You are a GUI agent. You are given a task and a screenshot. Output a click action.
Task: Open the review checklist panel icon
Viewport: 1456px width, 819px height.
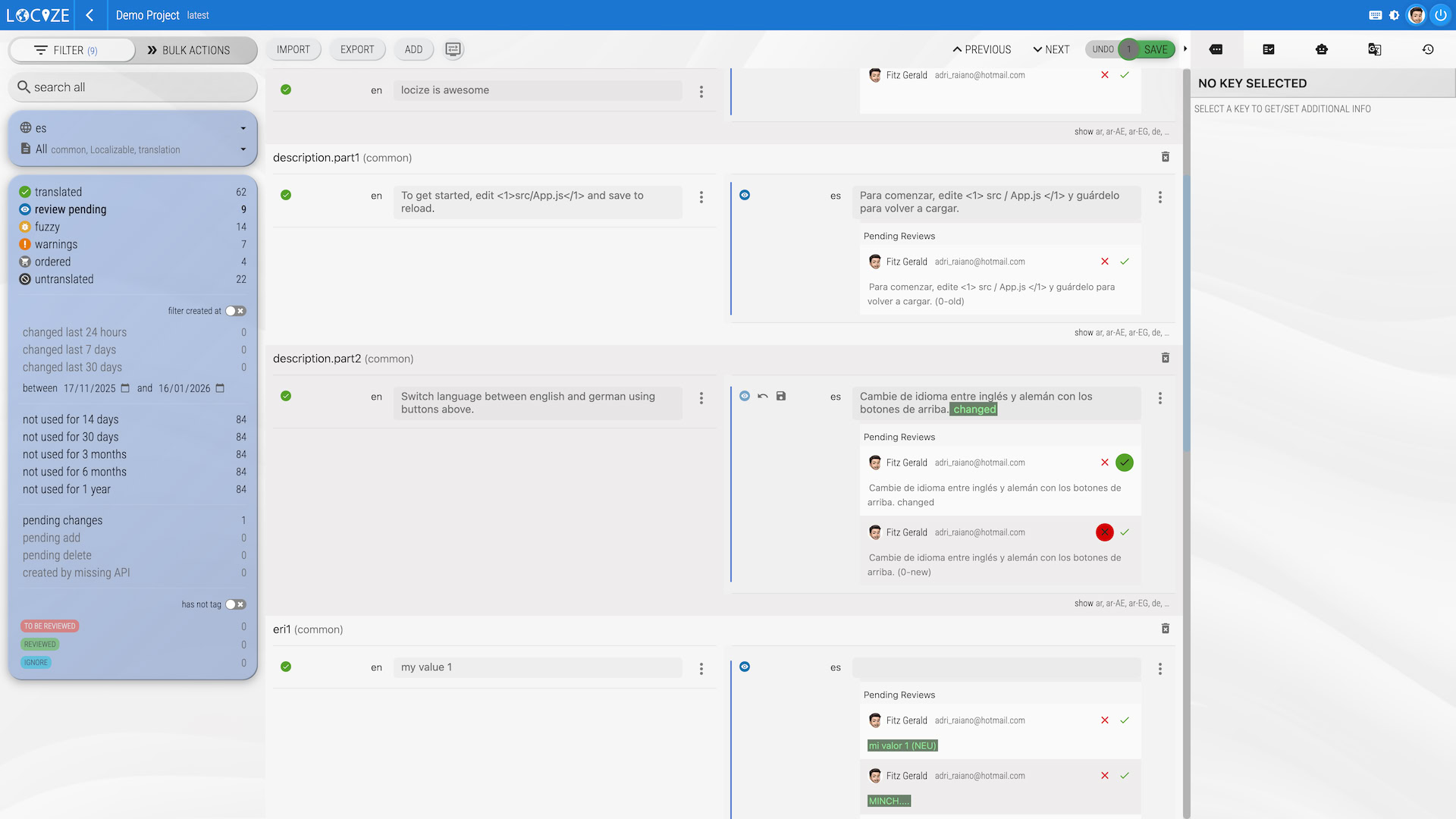1268,49
